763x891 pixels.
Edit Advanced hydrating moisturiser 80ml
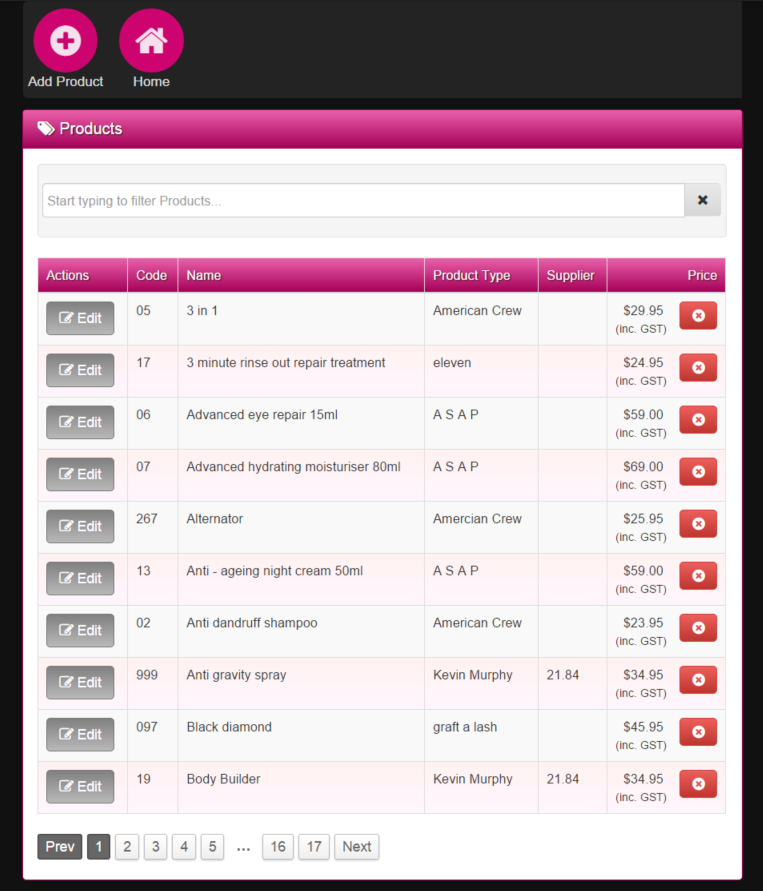point(80,474)
